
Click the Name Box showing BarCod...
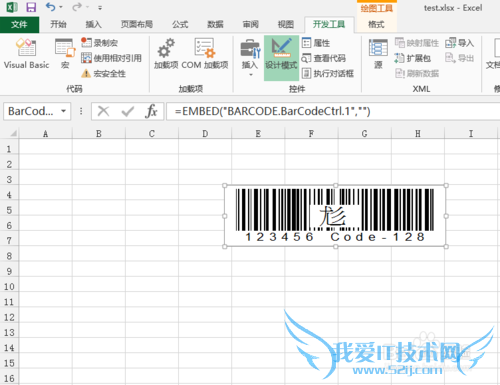(31, 111)
